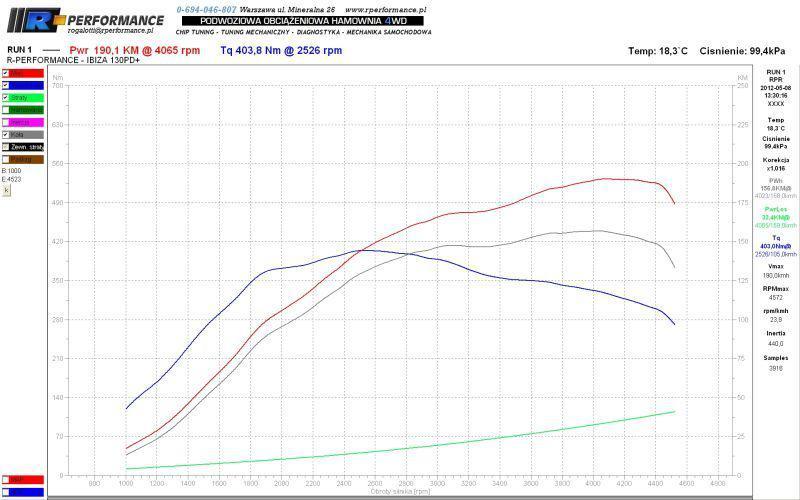This screenshot has height=500, width=800.
Task: Click the 250 tick on the KM axis
Action: (743, 86)
